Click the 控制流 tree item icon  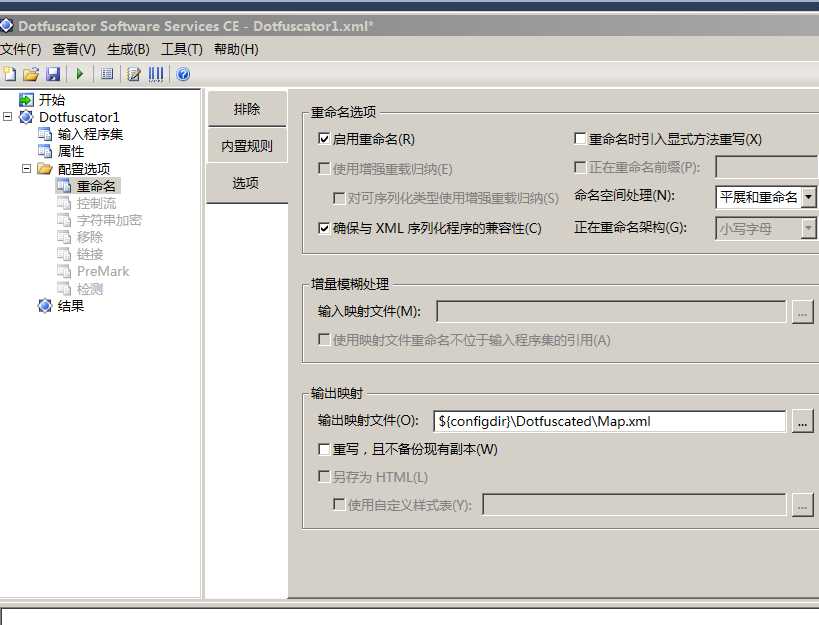point(64,203)
